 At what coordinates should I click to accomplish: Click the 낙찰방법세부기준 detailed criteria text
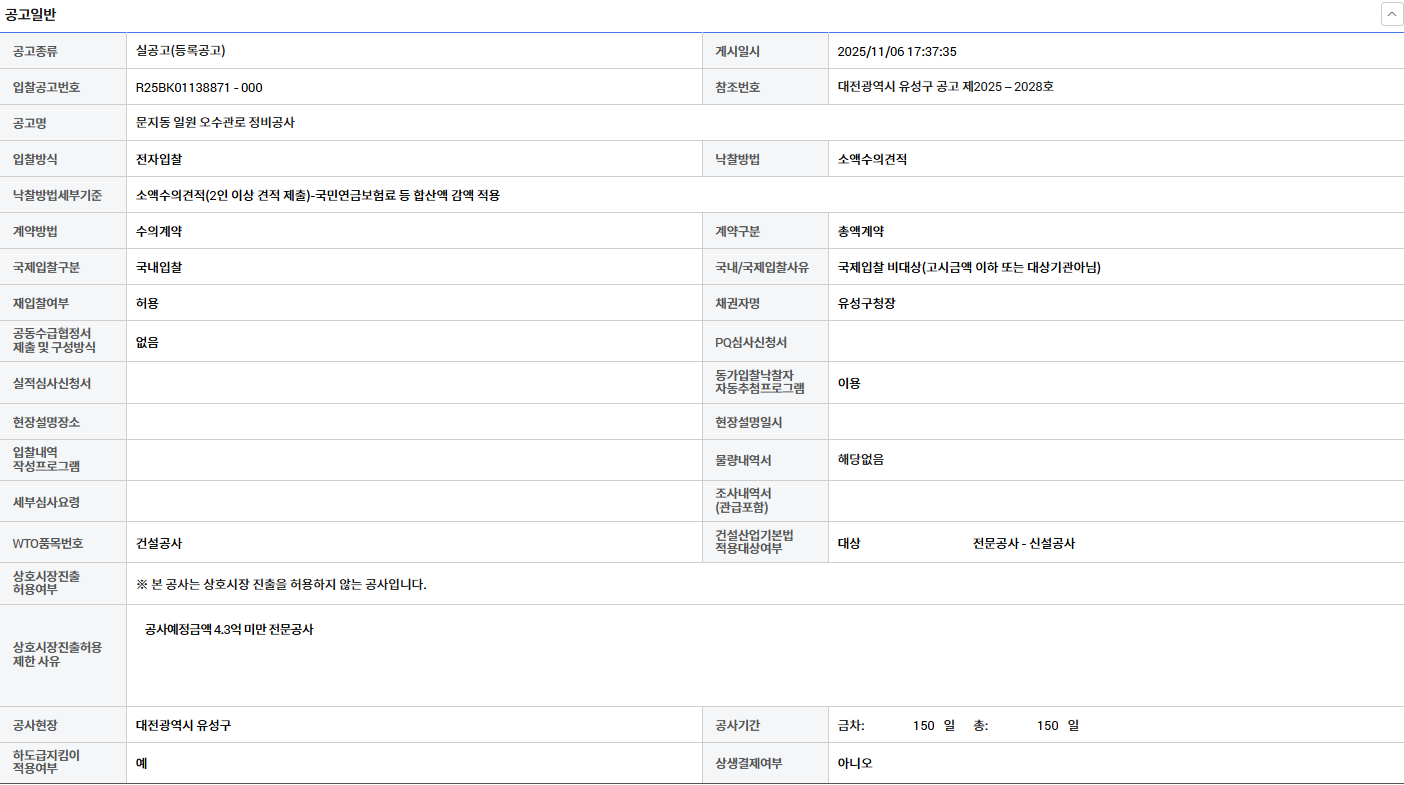coord(317,195)
